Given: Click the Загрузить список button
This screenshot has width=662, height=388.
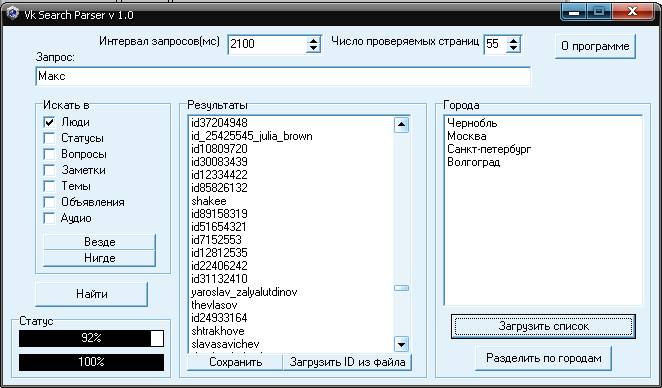Looking at the screenshot, I should pyautogui.click(x=543, y=326).
